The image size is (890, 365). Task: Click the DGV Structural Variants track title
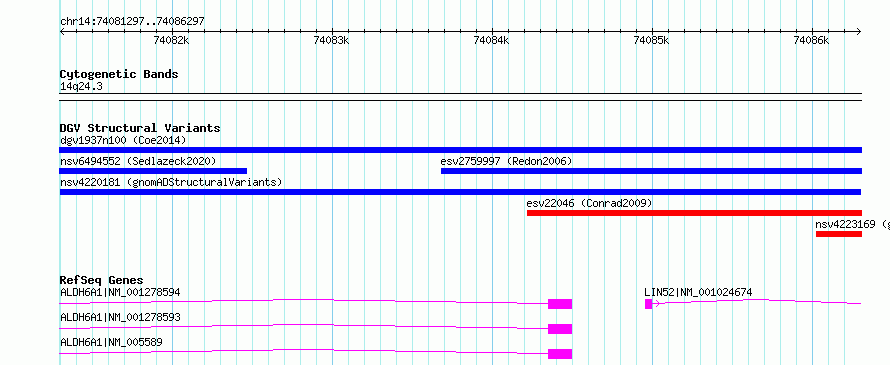click(x=140, y=128)
